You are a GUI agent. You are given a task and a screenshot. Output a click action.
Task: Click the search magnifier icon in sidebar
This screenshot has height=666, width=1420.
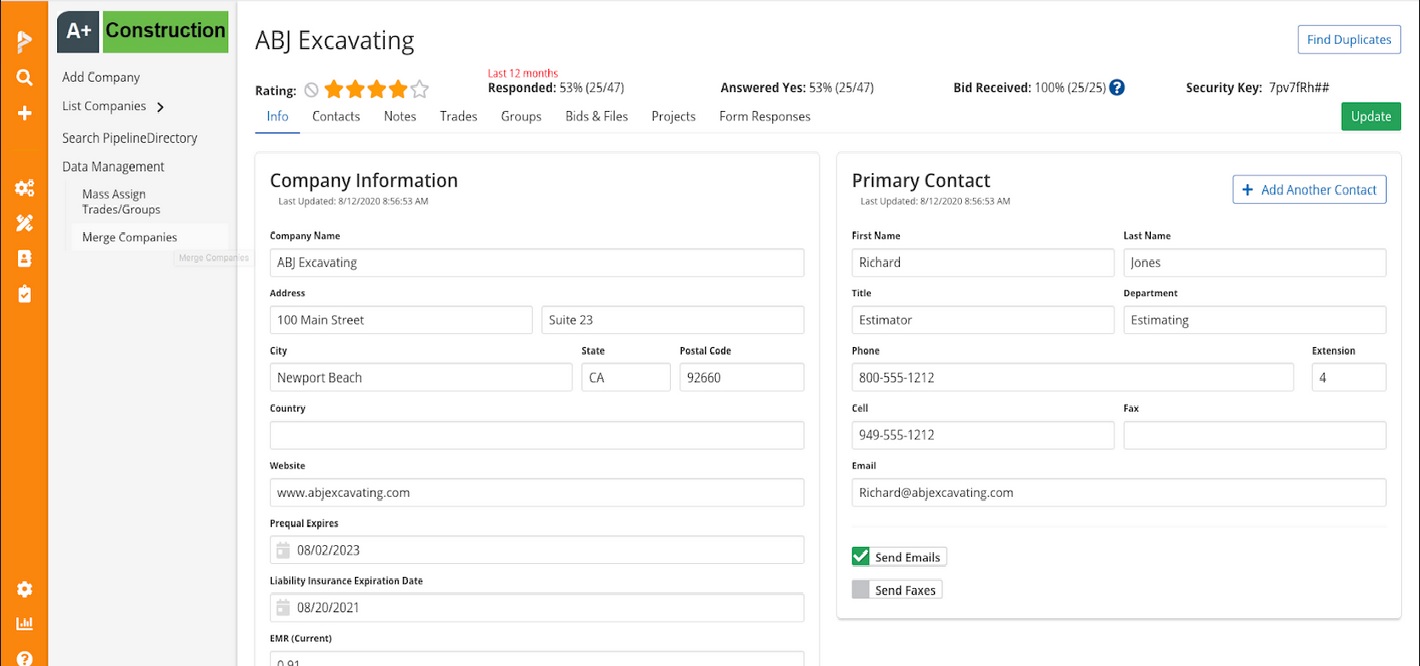24,78
